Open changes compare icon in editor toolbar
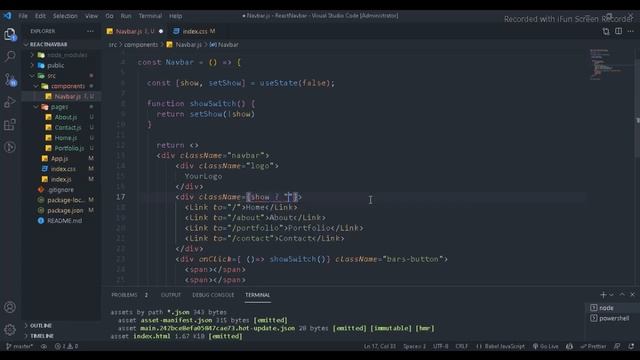640x360 pixels. point(606,31)
